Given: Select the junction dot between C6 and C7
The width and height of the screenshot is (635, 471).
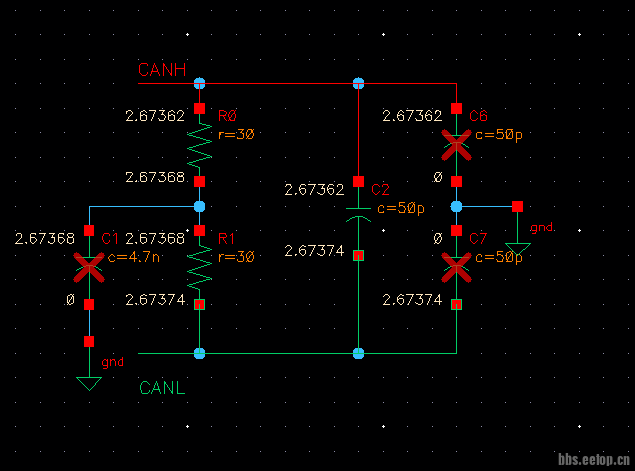Looking at the screenshot, I should pos(456,207).
